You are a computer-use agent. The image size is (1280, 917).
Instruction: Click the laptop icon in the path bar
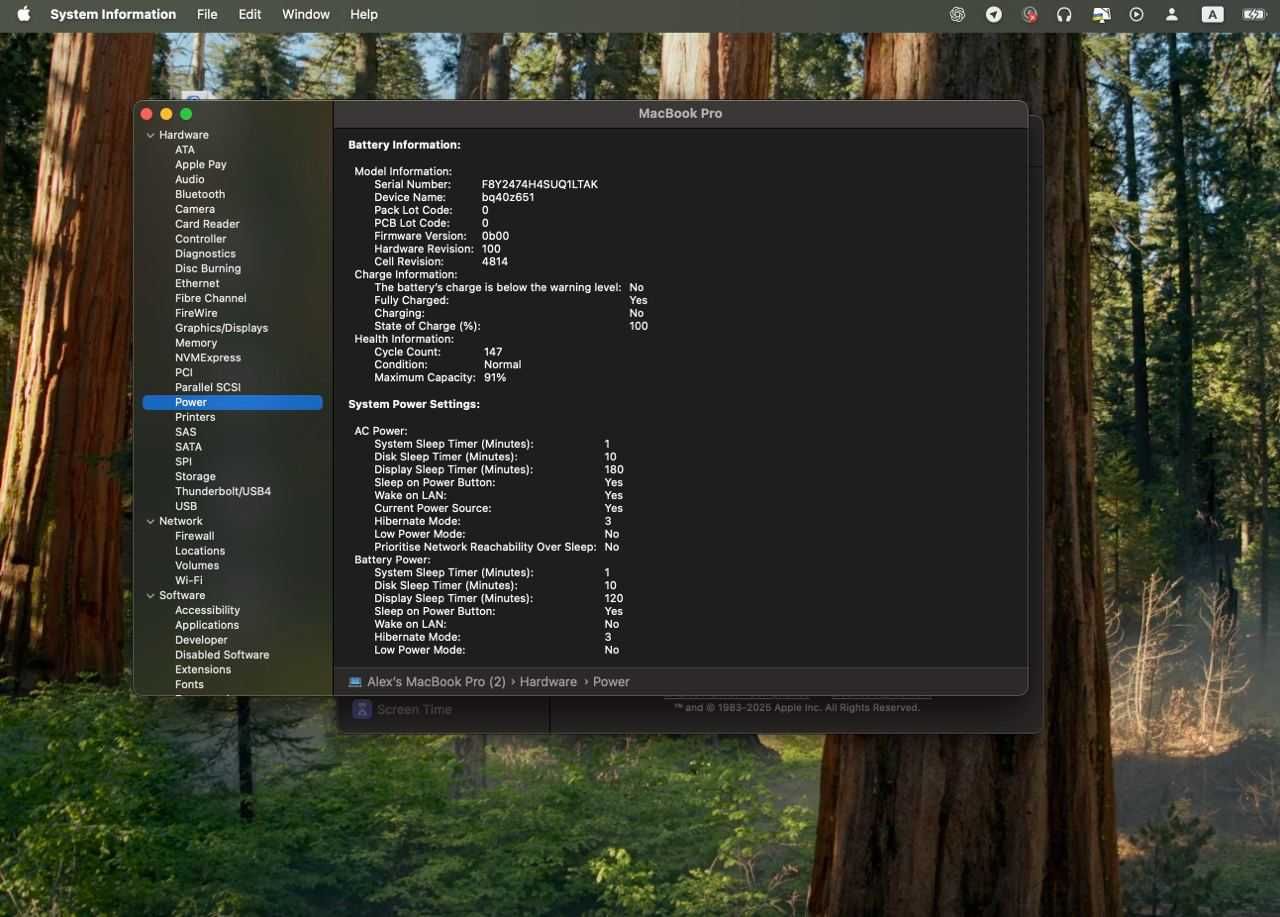coord(355,682)
